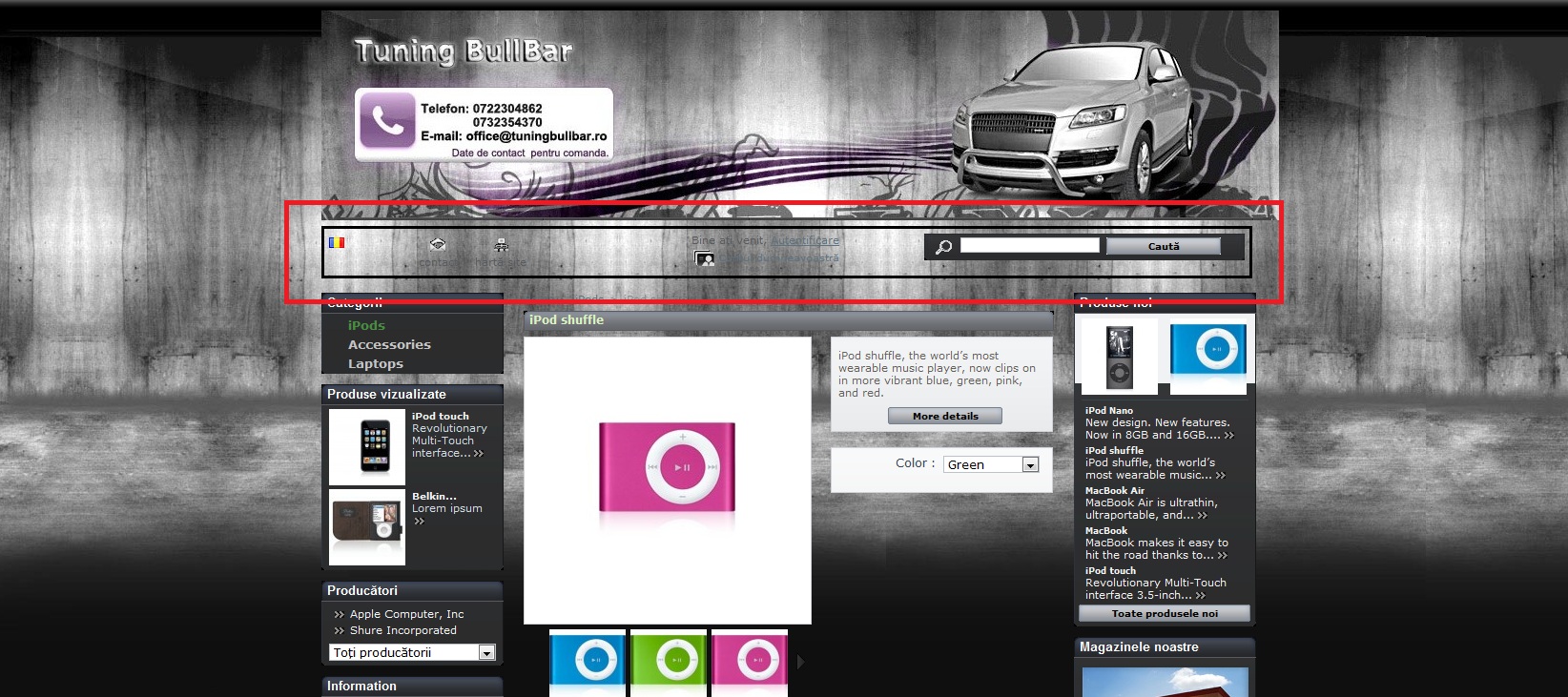The width and height of the screenshot is (1568, 697).
Task: Open the Toți producătorii dropdown
Action: 413,653
